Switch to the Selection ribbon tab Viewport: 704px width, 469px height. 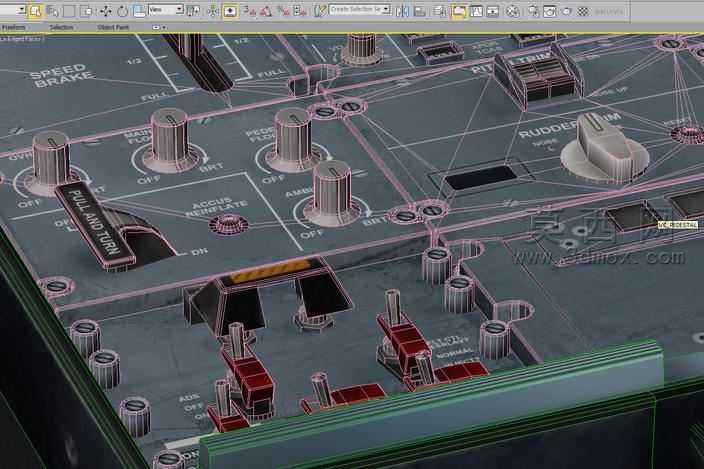61,27
